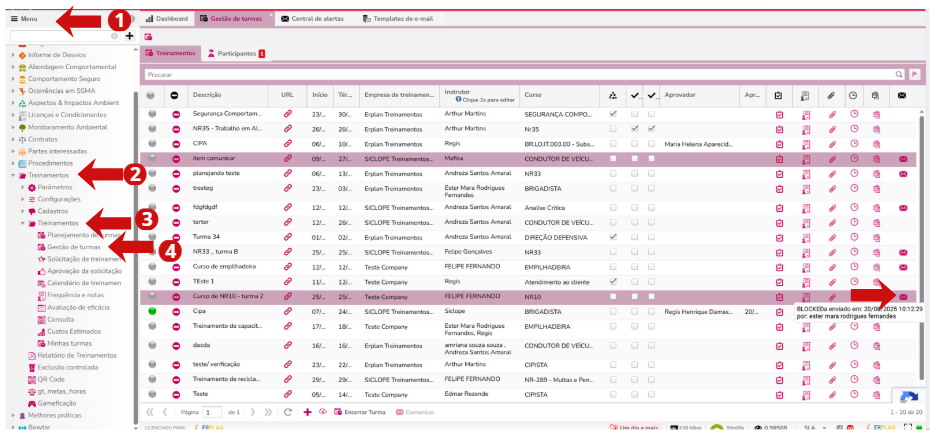Collapse the Treinamentos module in the sidebar
Screen dimensions: 937x447
click(11, 175)
